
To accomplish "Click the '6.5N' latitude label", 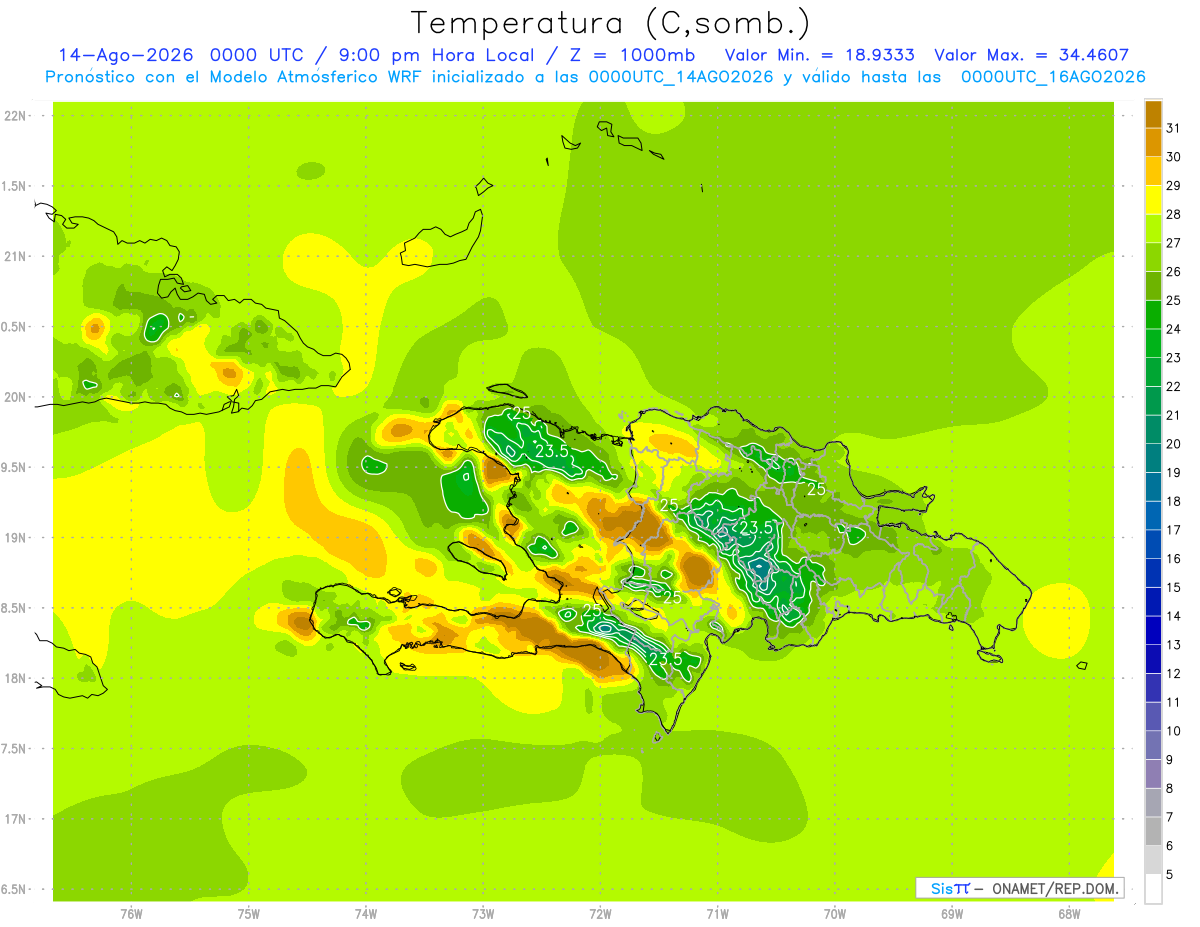I will click(14, 889).
